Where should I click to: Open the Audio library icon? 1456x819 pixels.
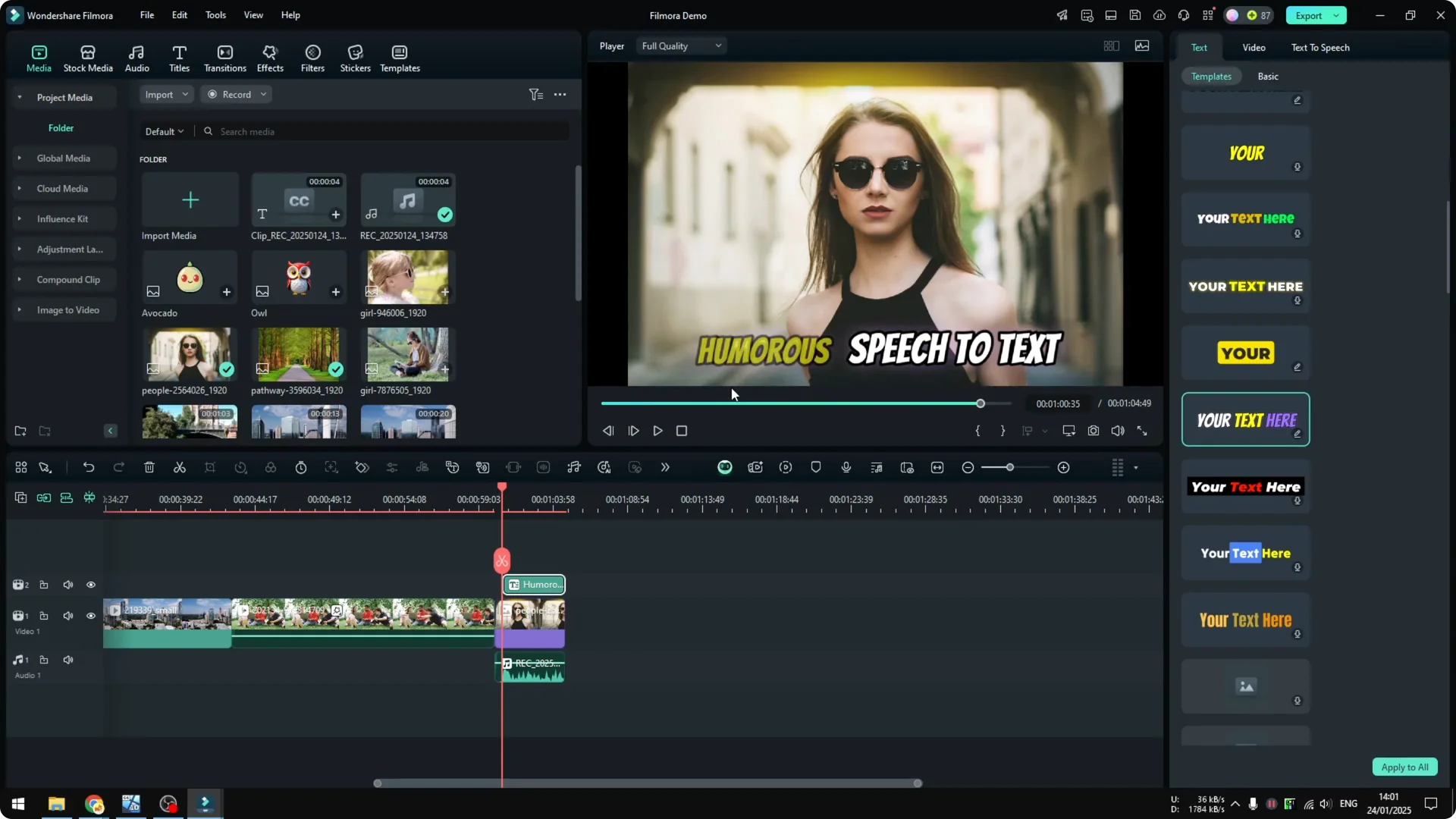136,58
